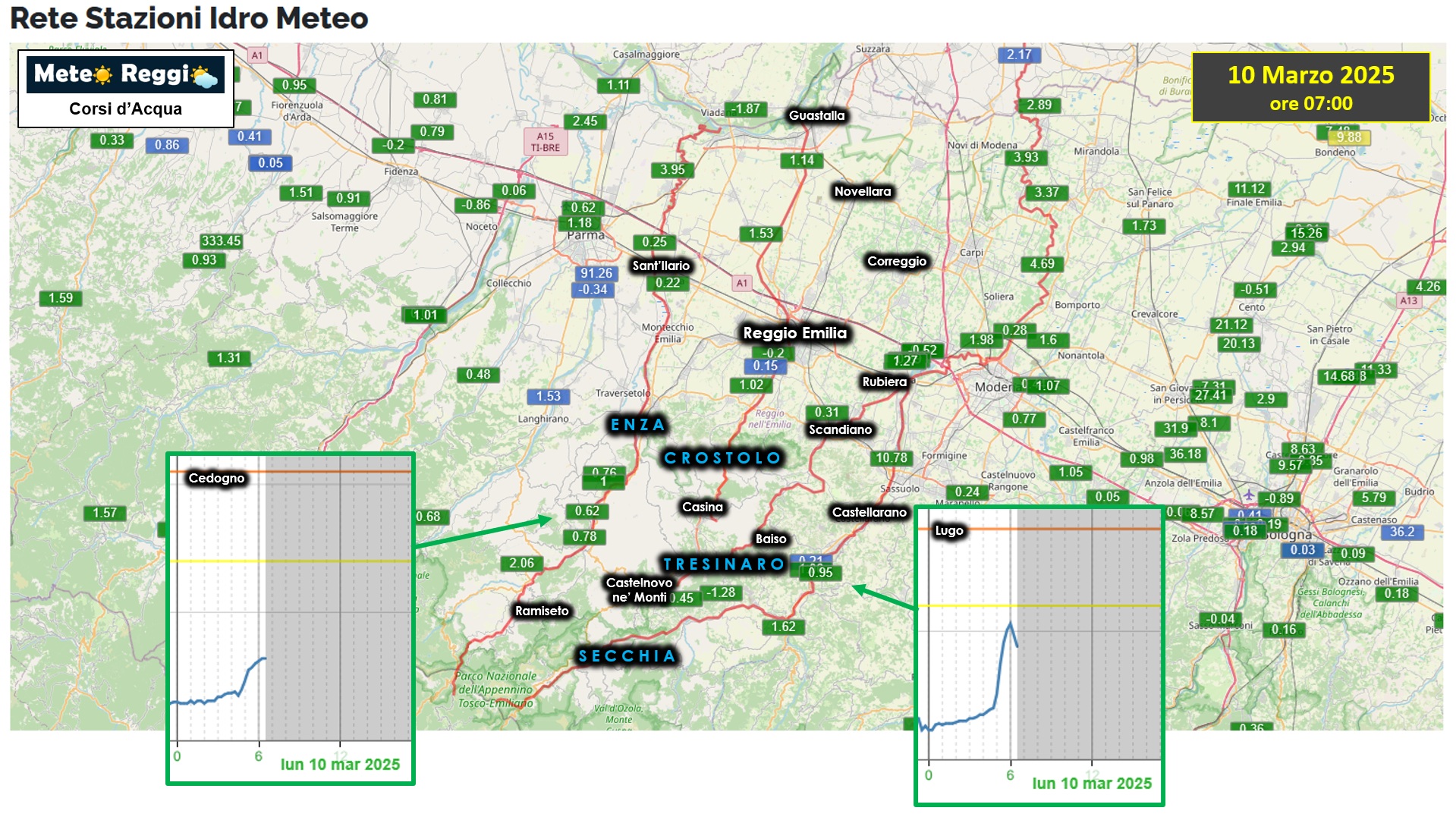Open the 10.78 marker near Formigine

pyautogui.click(x=892, y=457)
